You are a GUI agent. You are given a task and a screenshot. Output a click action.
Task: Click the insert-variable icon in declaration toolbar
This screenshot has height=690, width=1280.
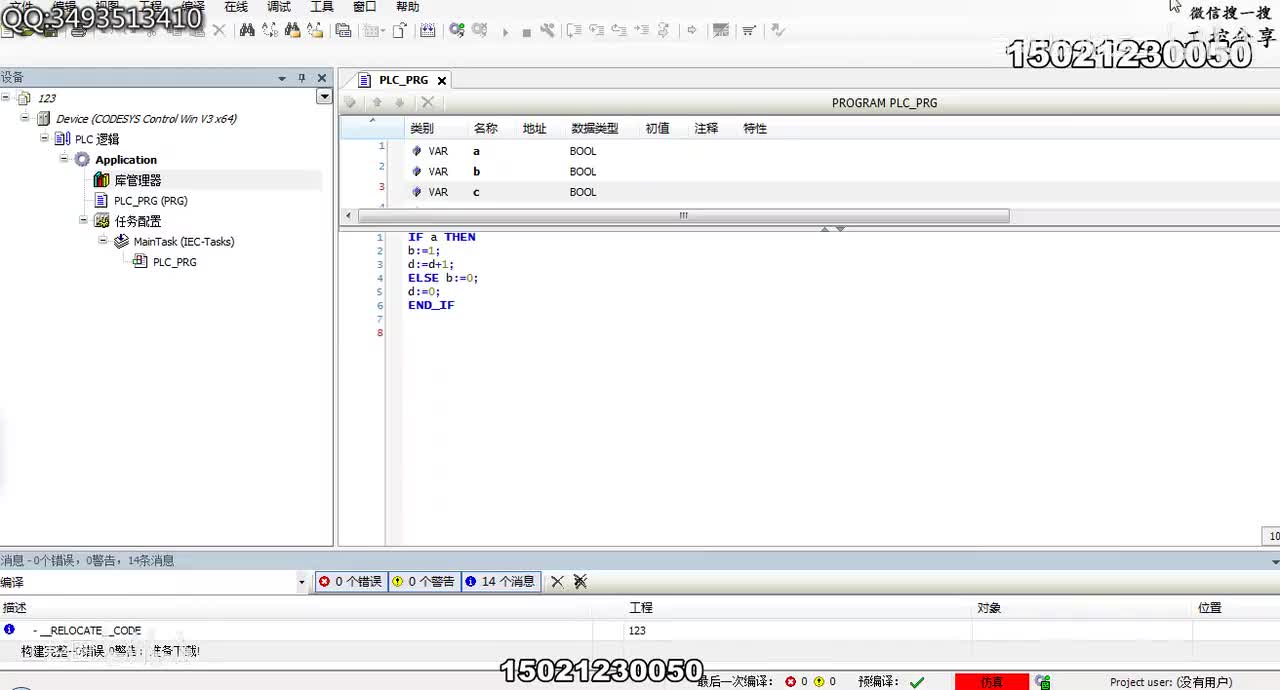[350, 102]
